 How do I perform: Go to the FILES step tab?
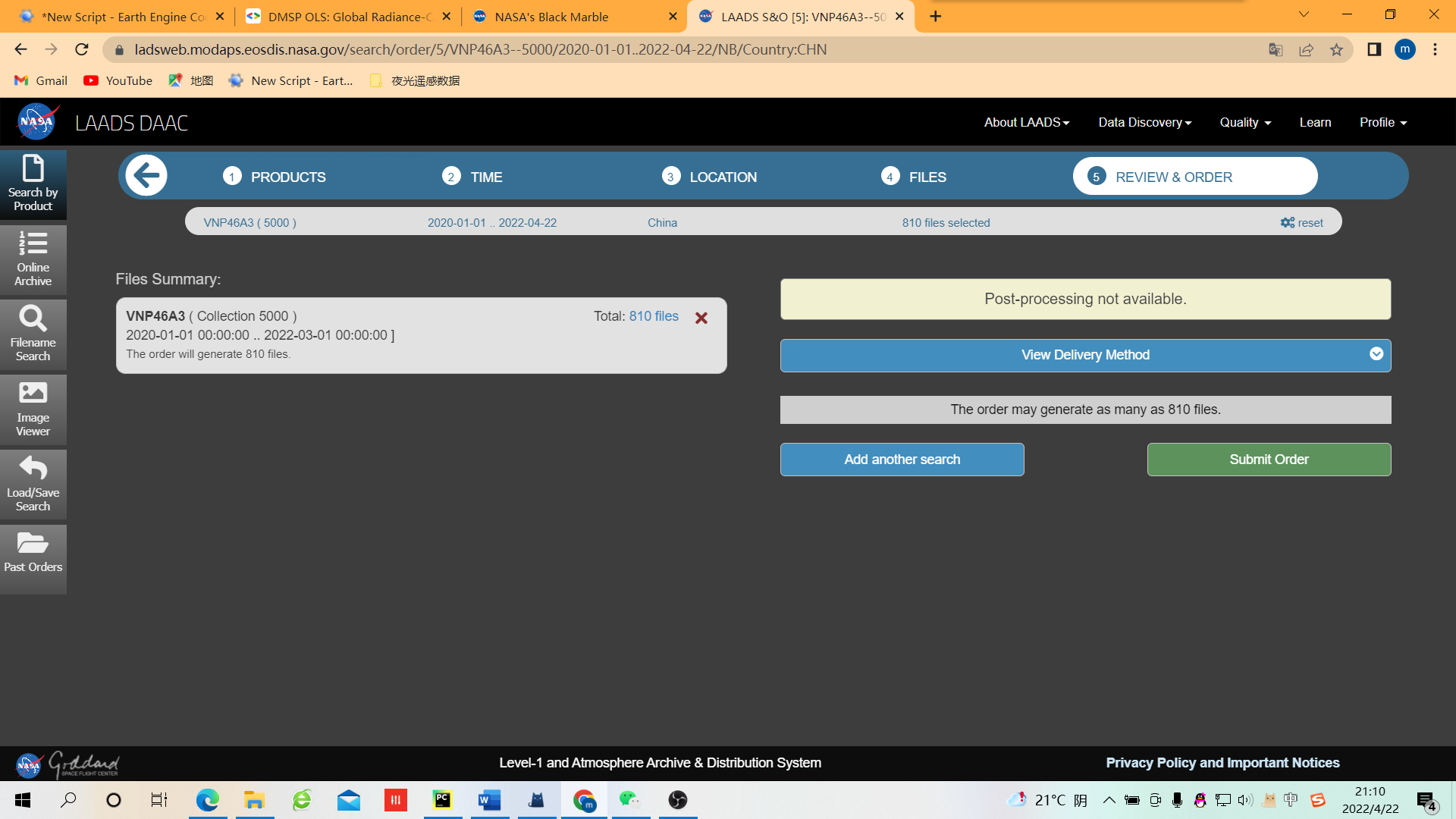point(914,177)
